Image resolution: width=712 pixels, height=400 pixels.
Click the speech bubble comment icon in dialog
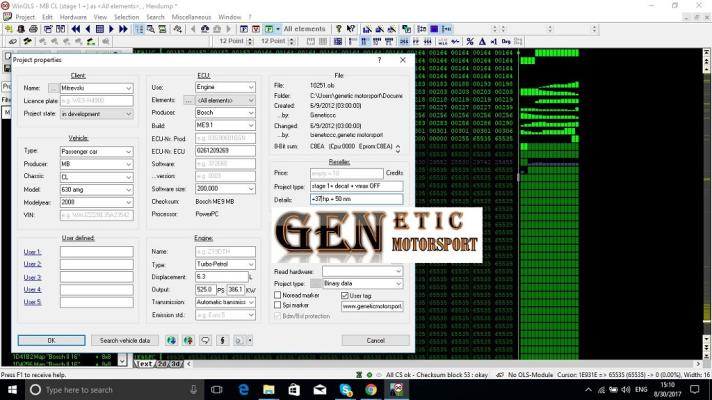(x=205, y=340)
